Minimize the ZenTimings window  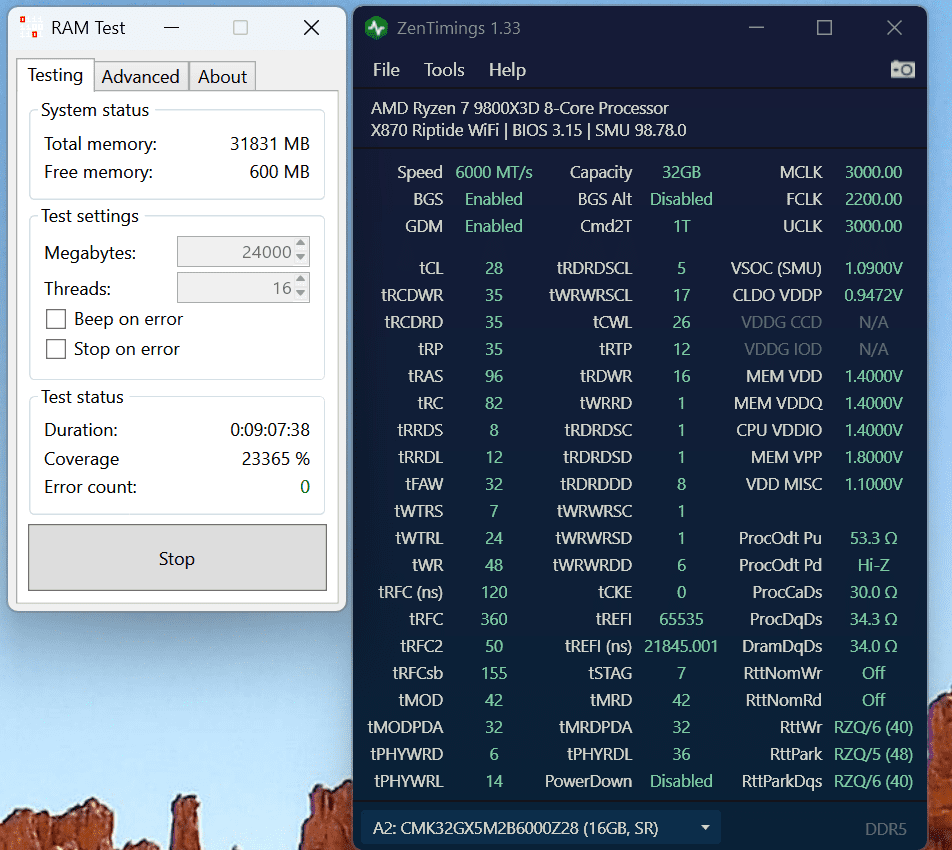pos(756,28)
